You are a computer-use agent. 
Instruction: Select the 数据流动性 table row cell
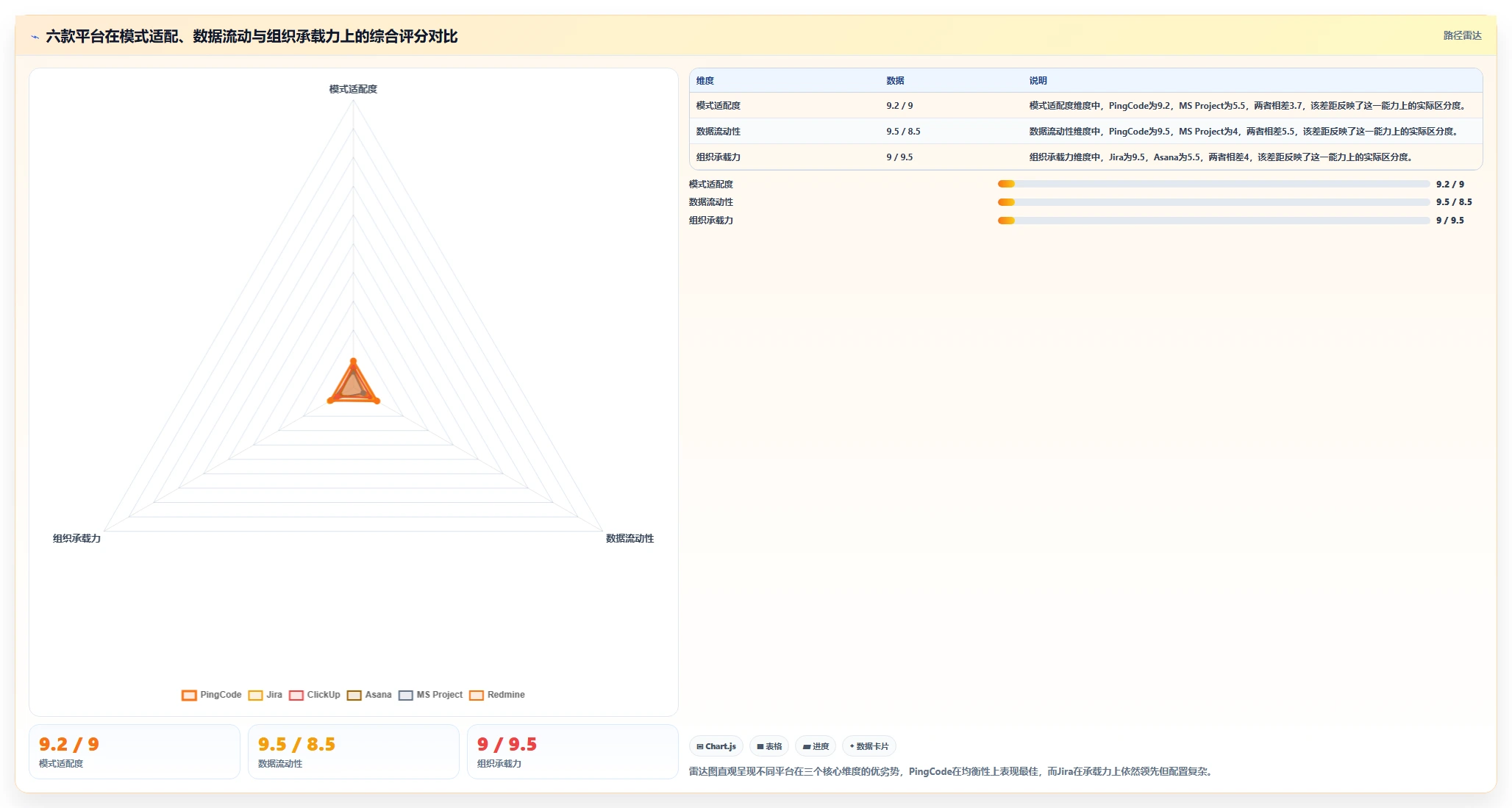(718, 132)
